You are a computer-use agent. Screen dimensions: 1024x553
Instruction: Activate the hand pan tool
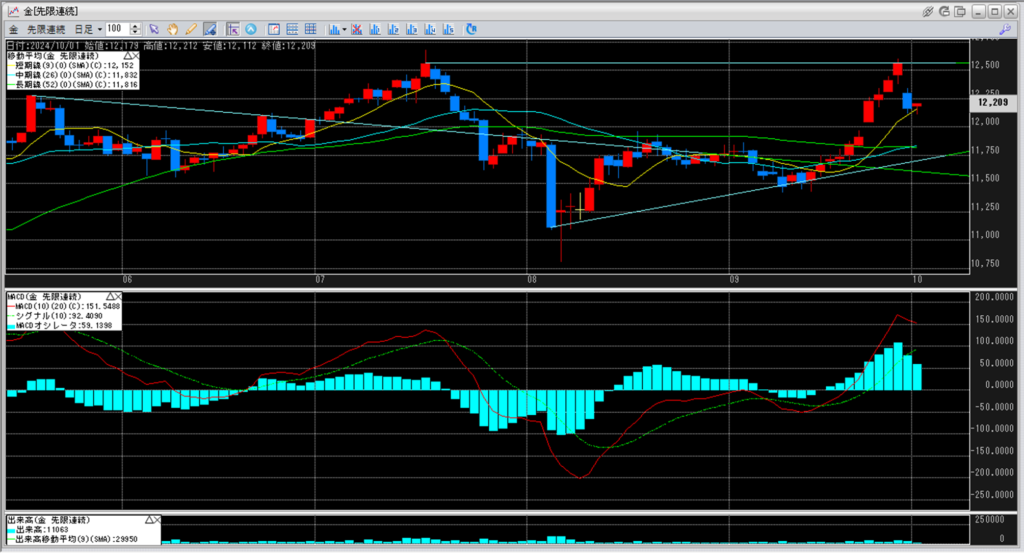click(x=172, y=29)
